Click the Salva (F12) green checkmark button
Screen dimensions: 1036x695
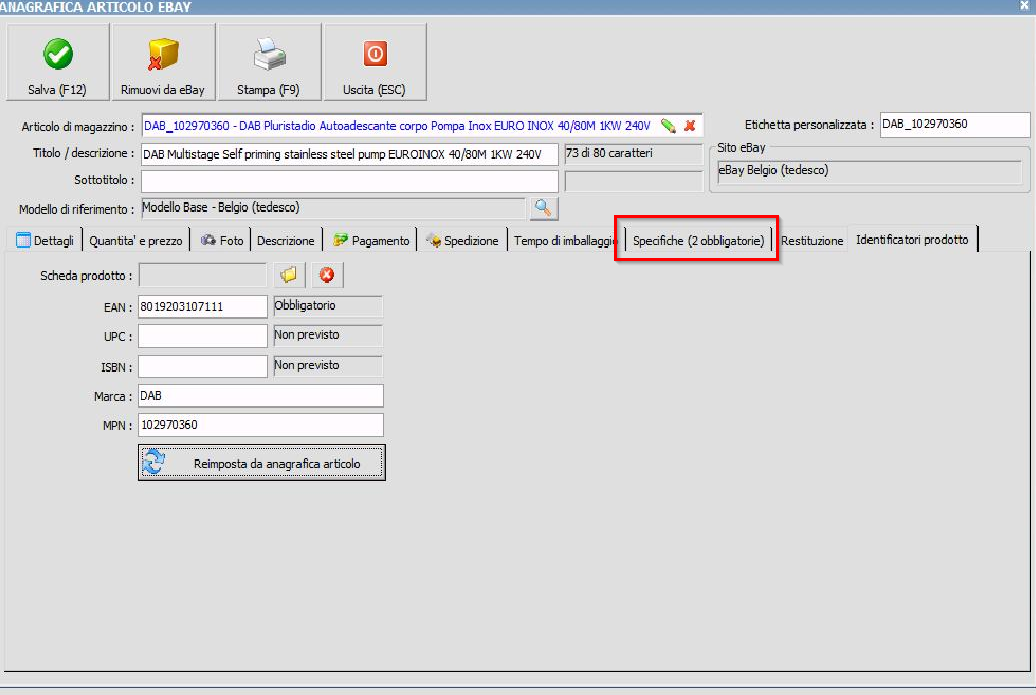(57, 62)
